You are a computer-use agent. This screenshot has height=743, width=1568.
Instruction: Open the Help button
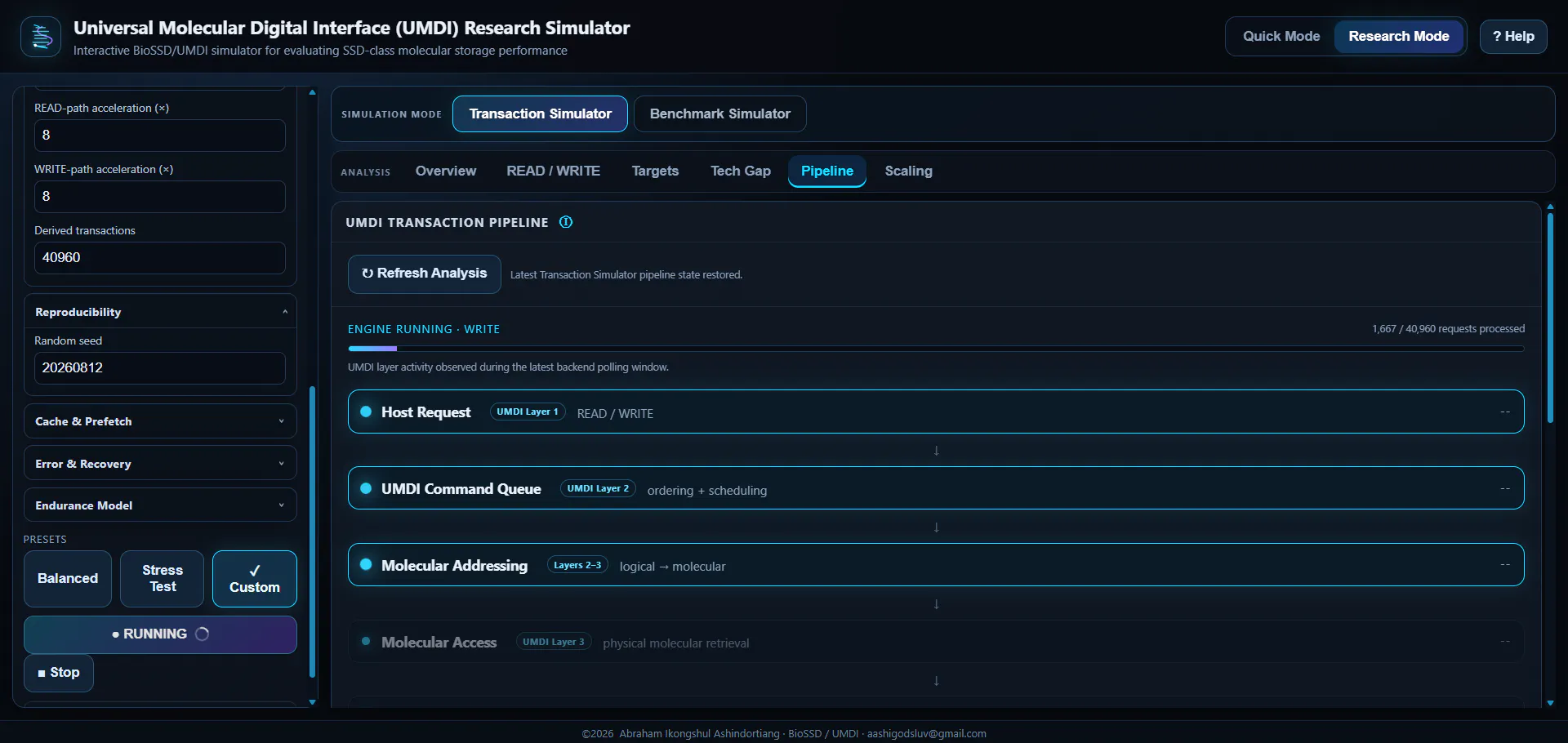(x=1513, y=37)
